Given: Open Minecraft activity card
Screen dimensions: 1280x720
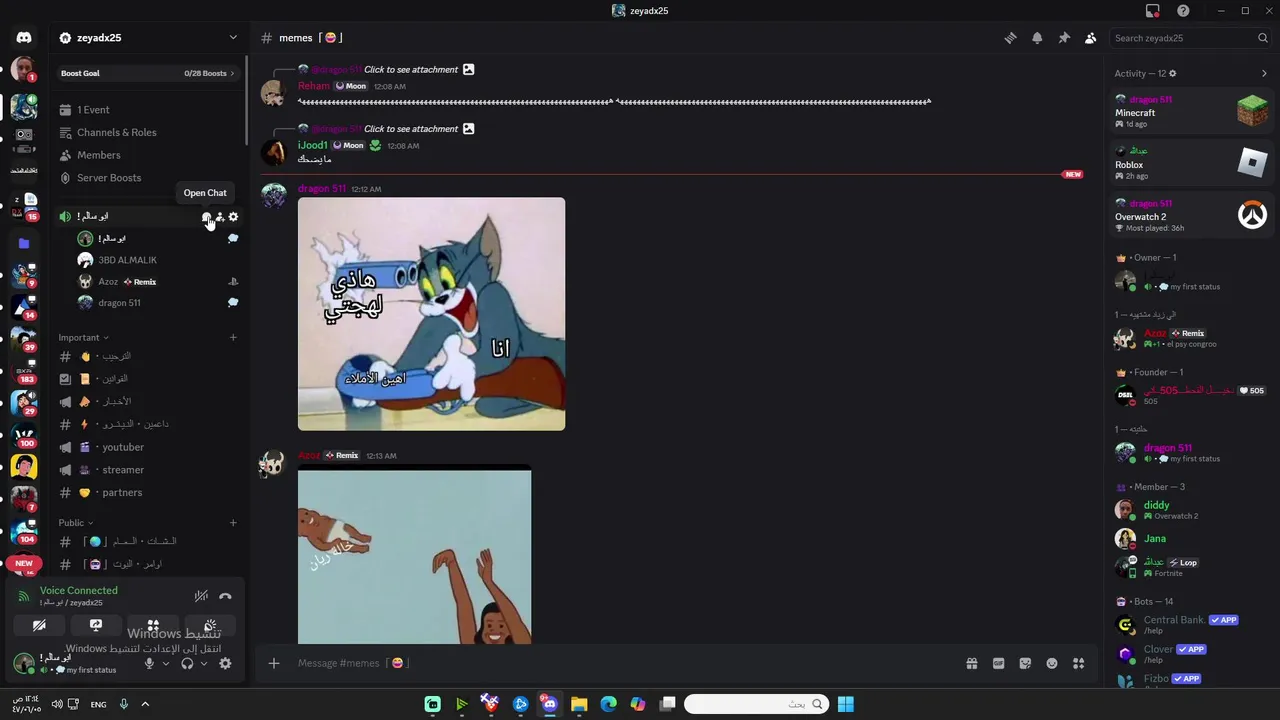Looking at the screenshot, I should coord(1191,111).
